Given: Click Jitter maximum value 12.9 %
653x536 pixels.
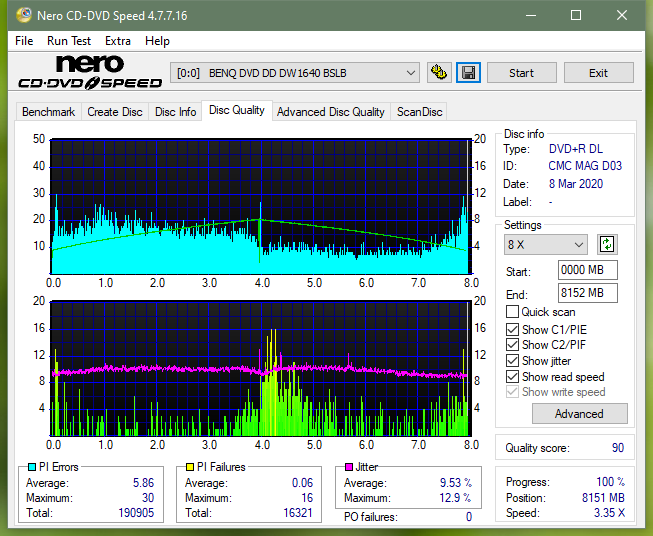Looking at the screenshot, I should pos(456,498).
